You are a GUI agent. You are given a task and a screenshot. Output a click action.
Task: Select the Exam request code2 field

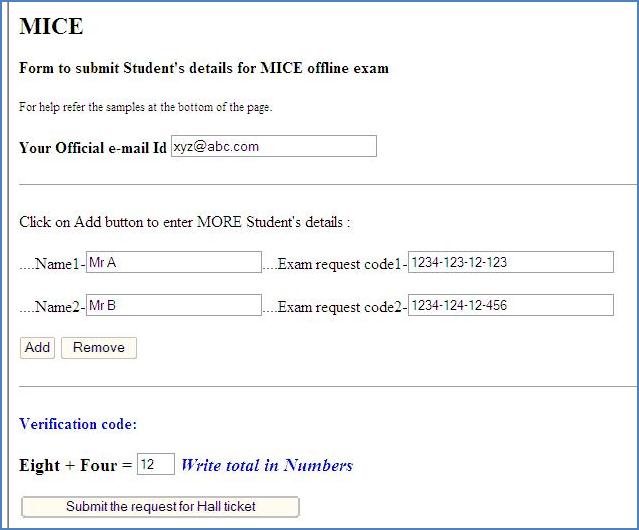511,305
